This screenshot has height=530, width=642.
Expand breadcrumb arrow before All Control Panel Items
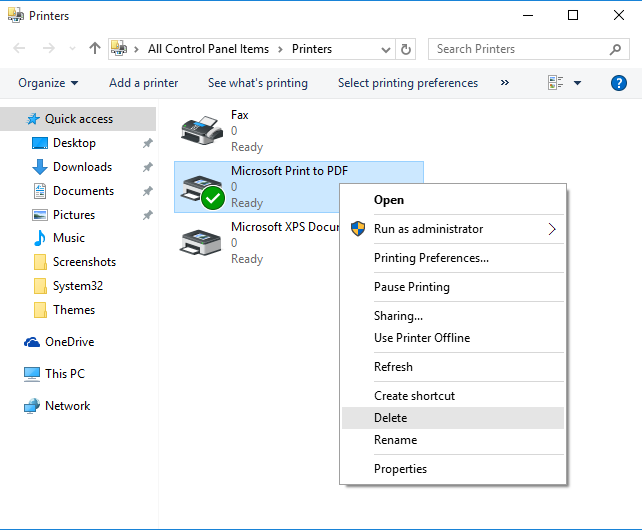136,50
